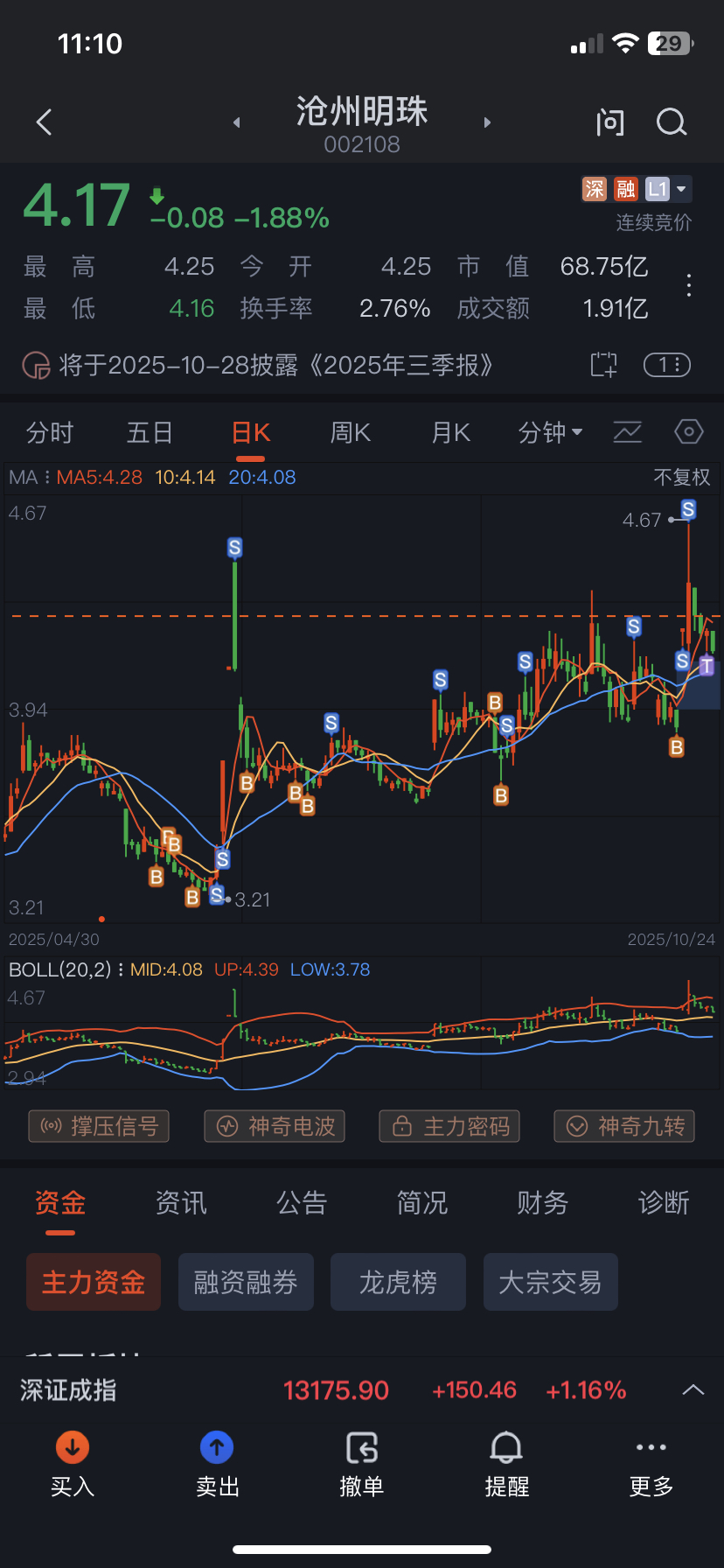Tap the S marker at 4.67 peak

pyautogui.click(x=689, y=509)
